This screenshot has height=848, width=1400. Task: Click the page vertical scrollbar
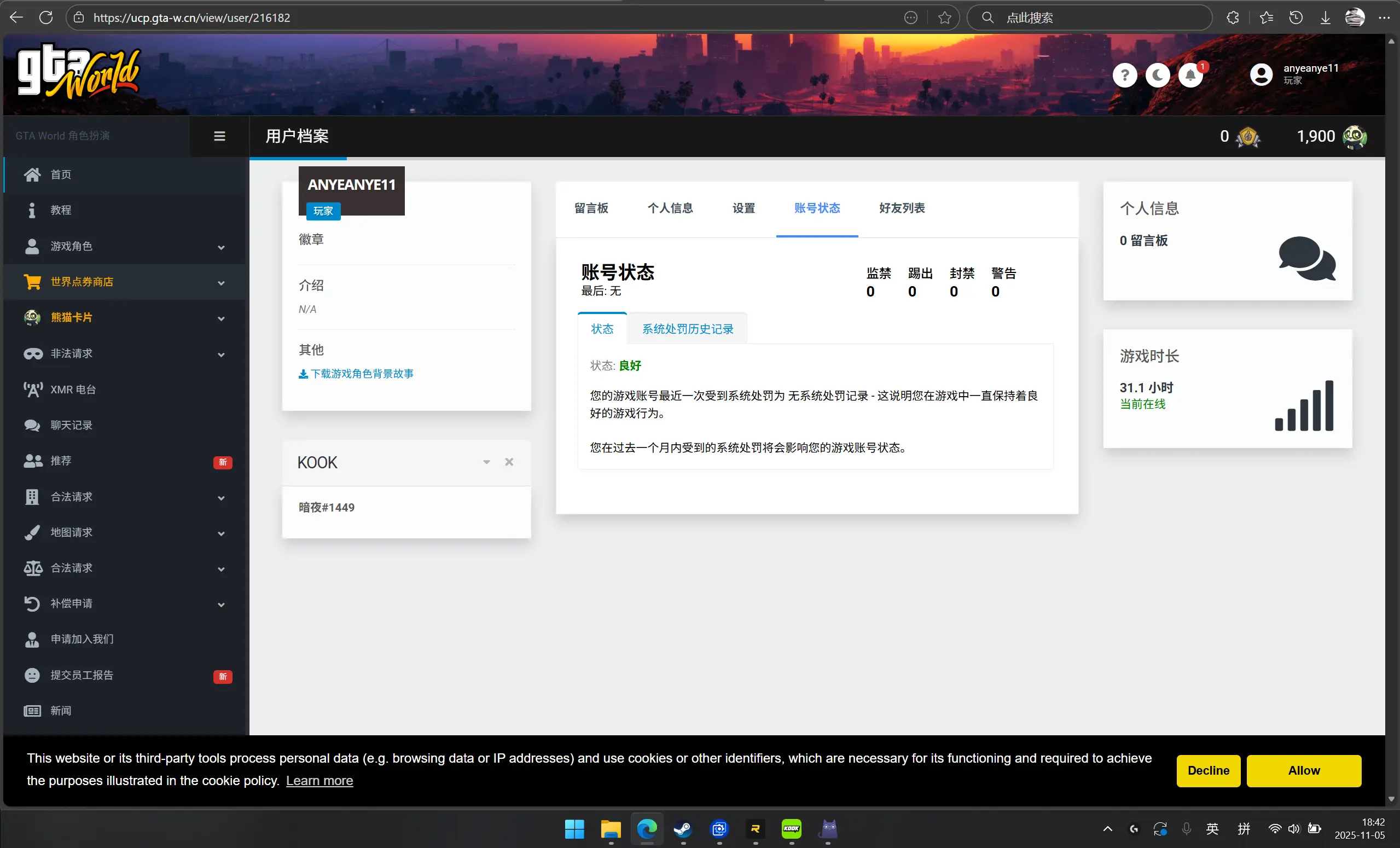click(1391, 398)
